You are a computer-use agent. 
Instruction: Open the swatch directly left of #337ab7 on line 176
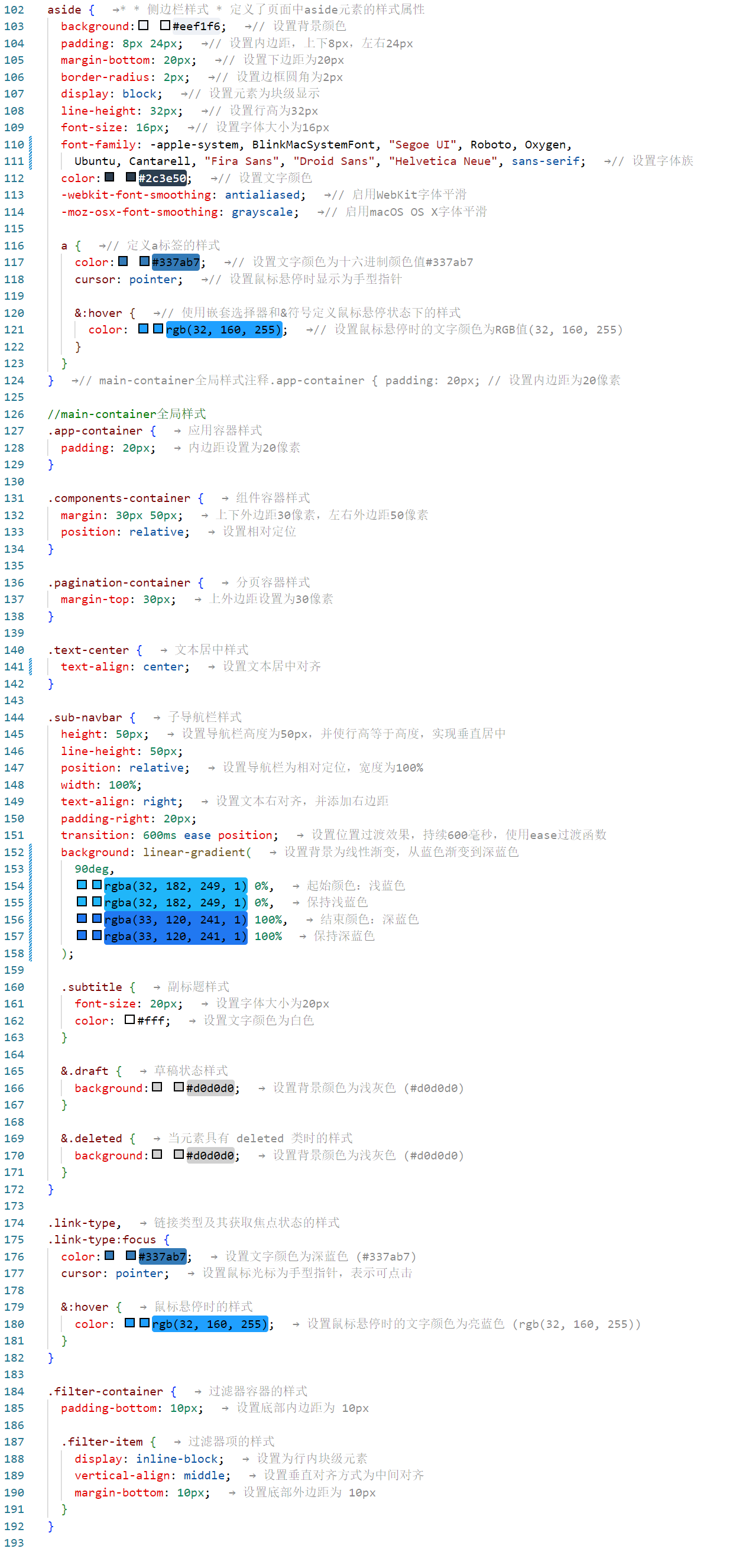131,1255
